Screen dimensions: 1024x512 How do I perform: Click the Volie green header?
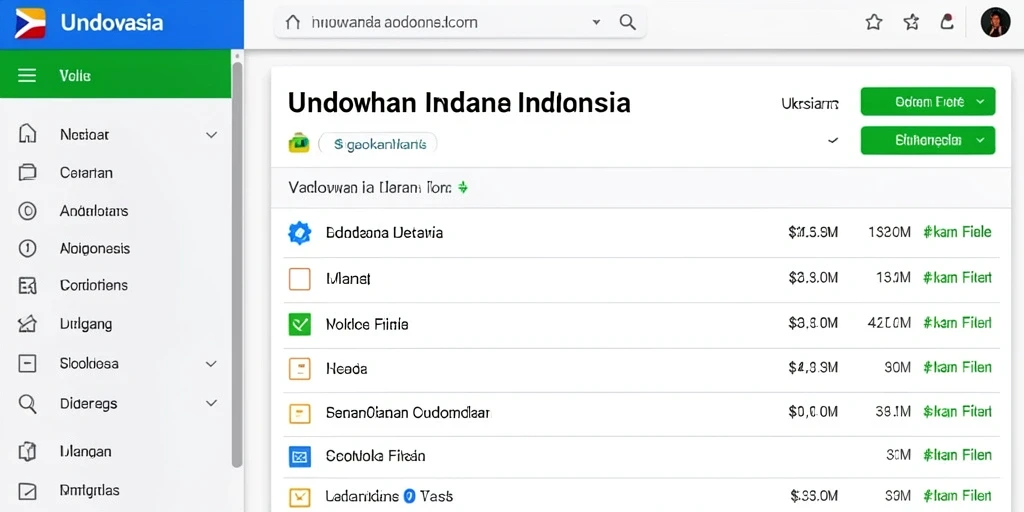tap(115, 76)
